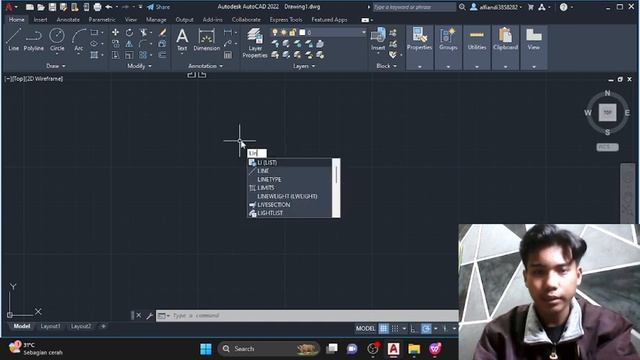Expand the Modify panel
The image size is (640, 360).
[139, 66]
